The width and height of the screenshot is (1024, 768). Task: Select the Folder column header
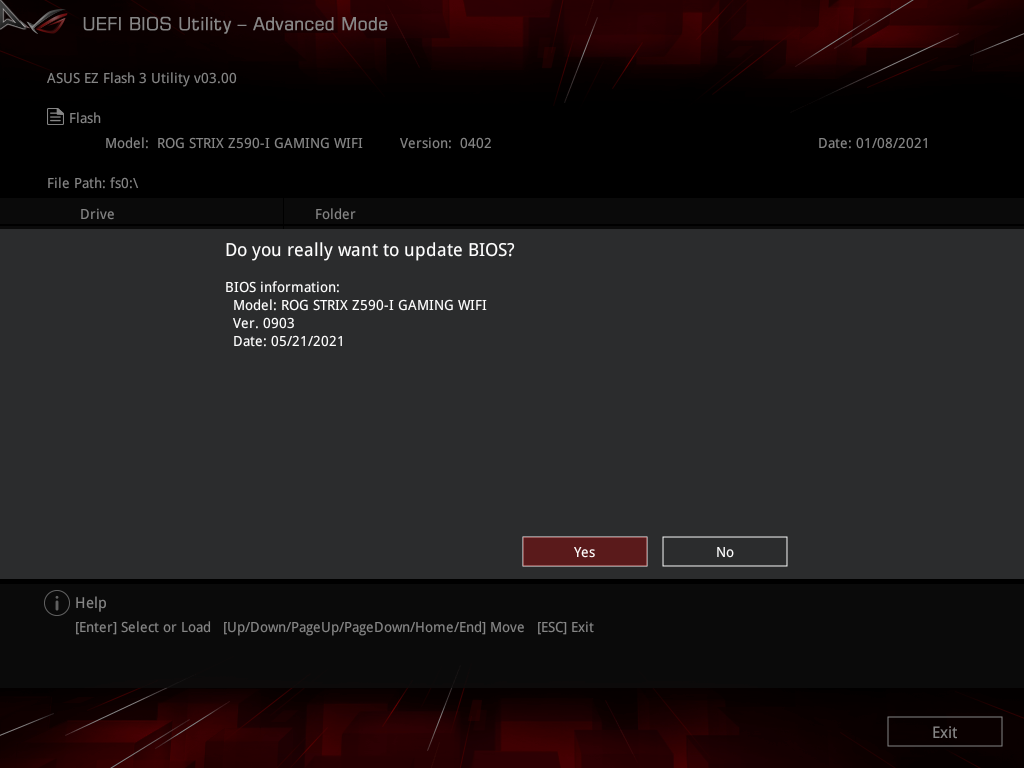[335, 214]
